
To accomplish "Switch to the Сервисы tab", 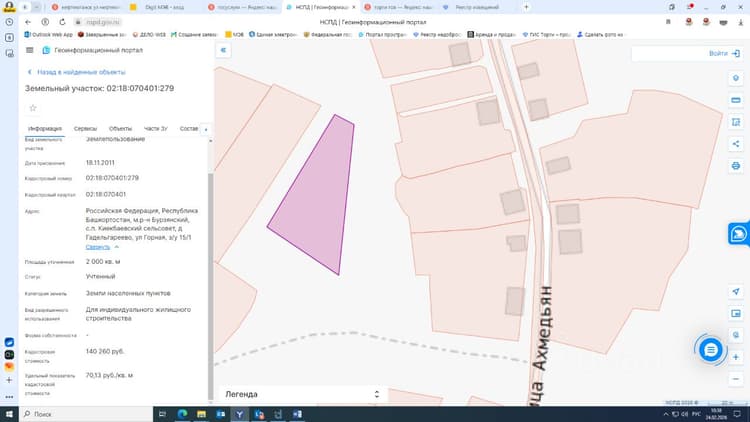I will point(85,129).
